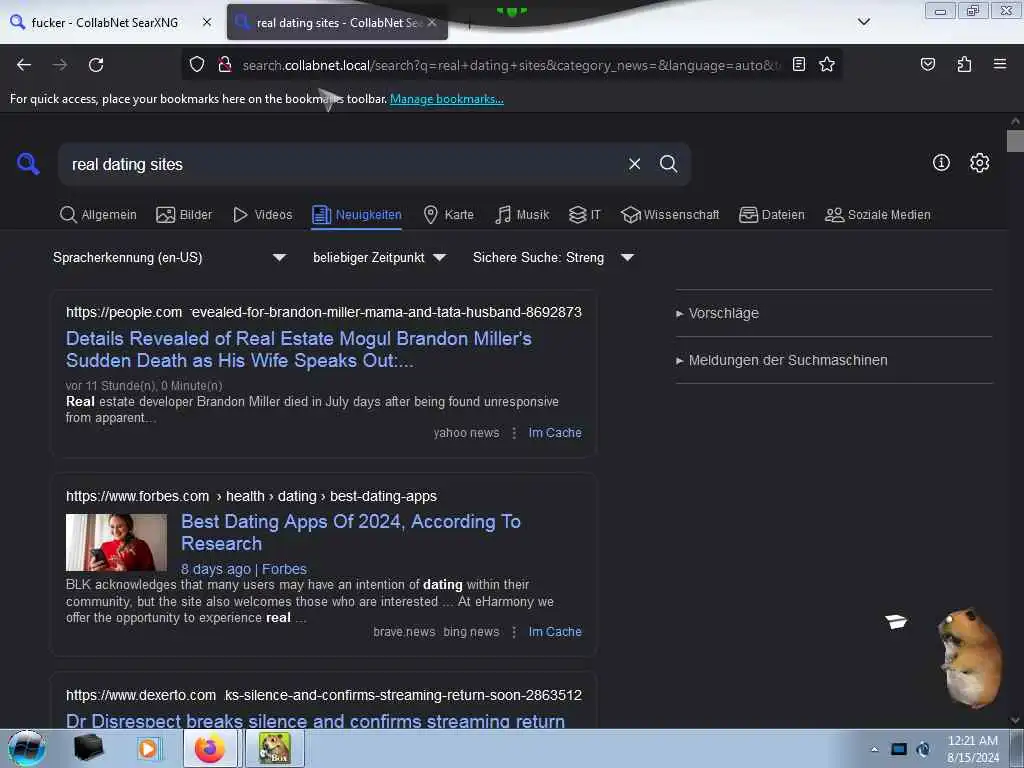
Task: Open the Extensions puzzle icon
Action: pyautogui.click(x=964, y=64)
